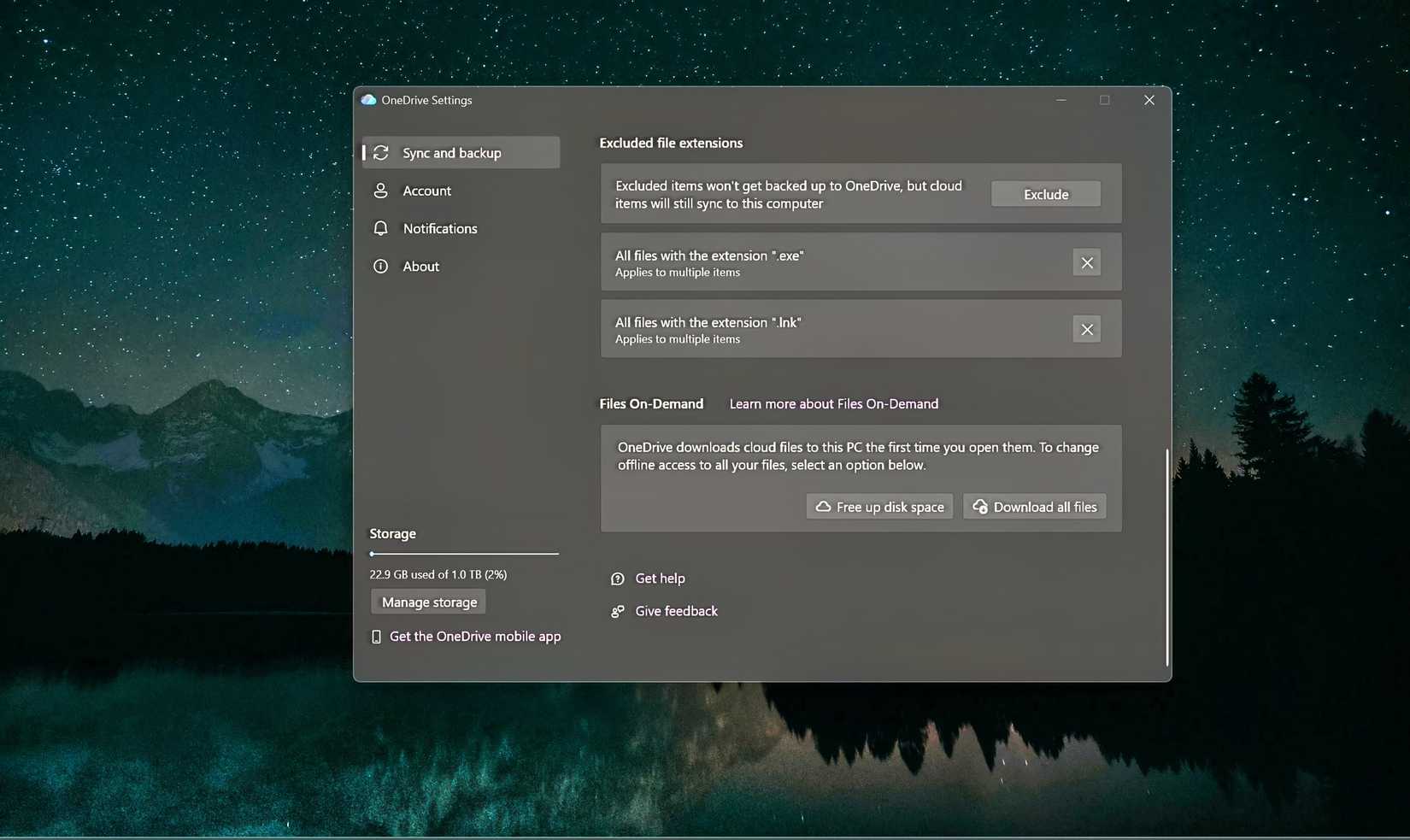Click the "Excluded file extensions" heading
Screen dimensions: 1410x840
pos(671,143)
